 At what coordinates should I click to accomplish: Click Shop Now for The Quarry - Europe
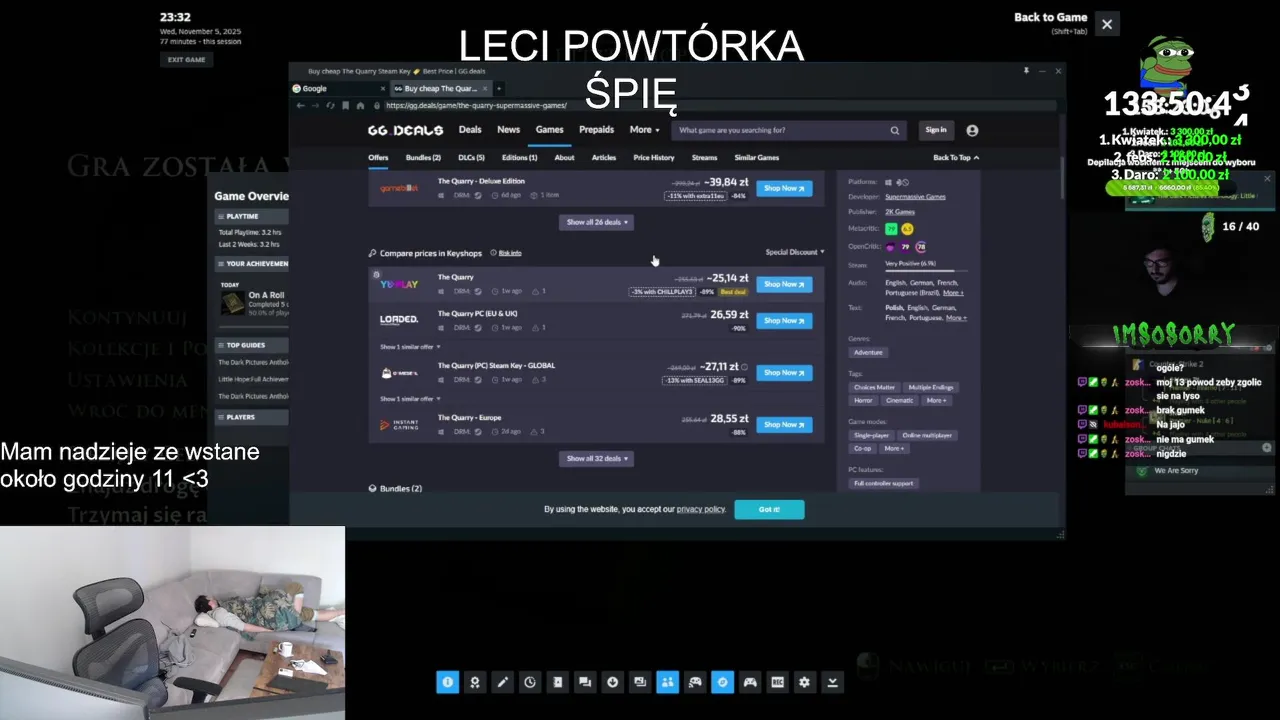tap(784, 424)
